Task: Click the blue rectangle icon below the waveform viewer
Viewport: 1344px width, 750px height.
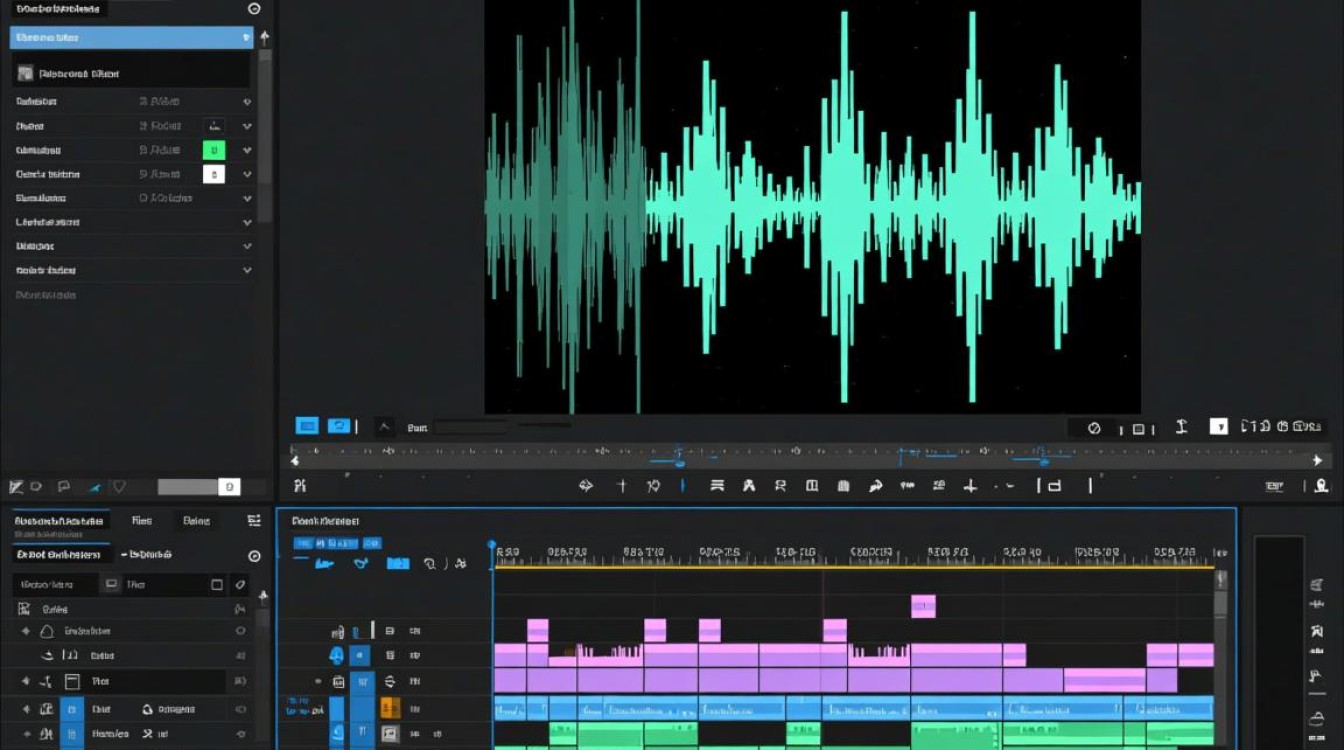Action: coord(307,426)
